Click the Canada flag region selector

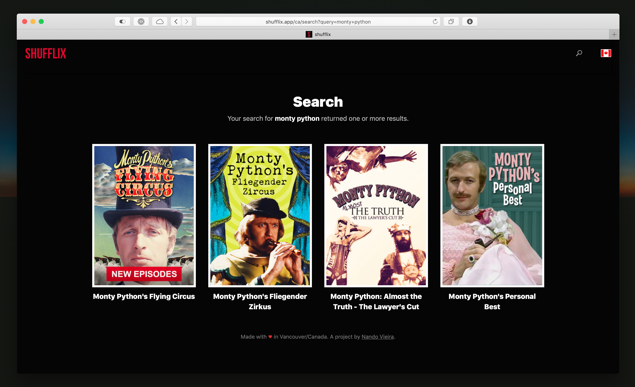(606, 53)
